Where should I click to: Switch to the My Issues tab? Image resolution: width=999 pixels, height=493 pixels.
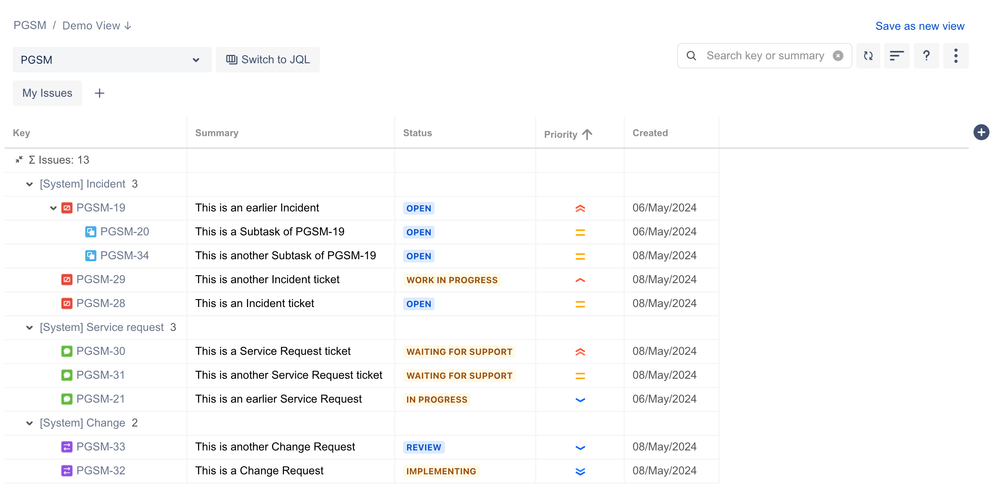click(47, 93)
